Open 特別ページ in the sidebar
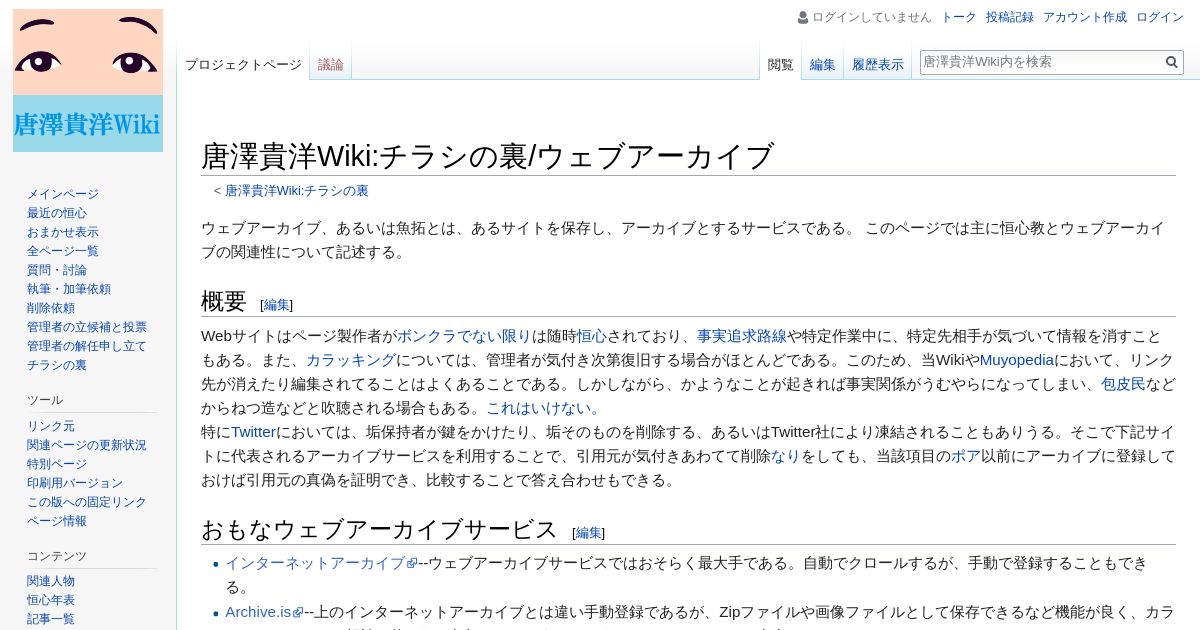The width and height of the screenshot is (1200, 630). click(x=57, y=464)
